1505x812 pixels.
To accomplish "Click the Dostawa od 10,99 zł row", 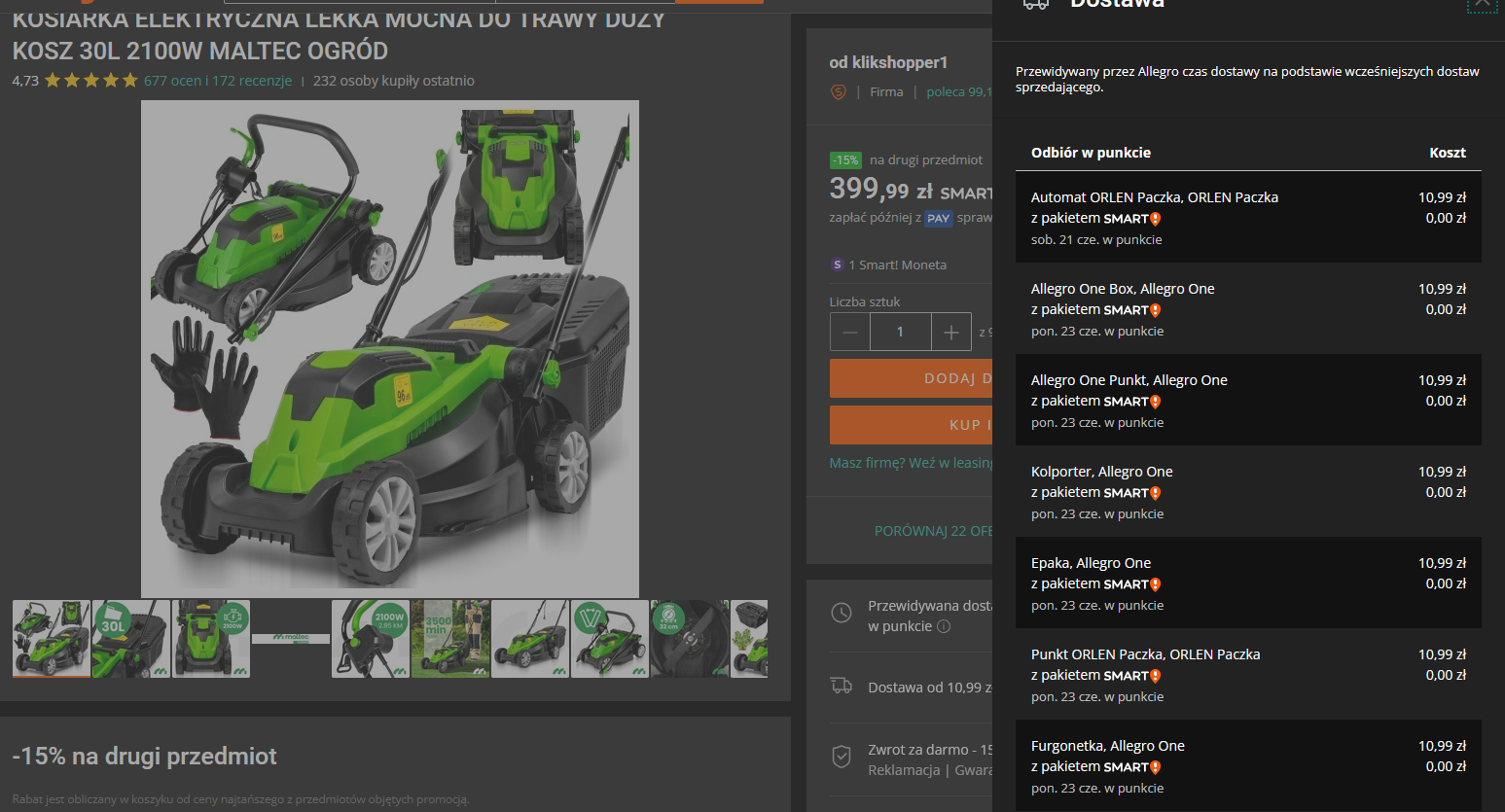I will 911,688.
